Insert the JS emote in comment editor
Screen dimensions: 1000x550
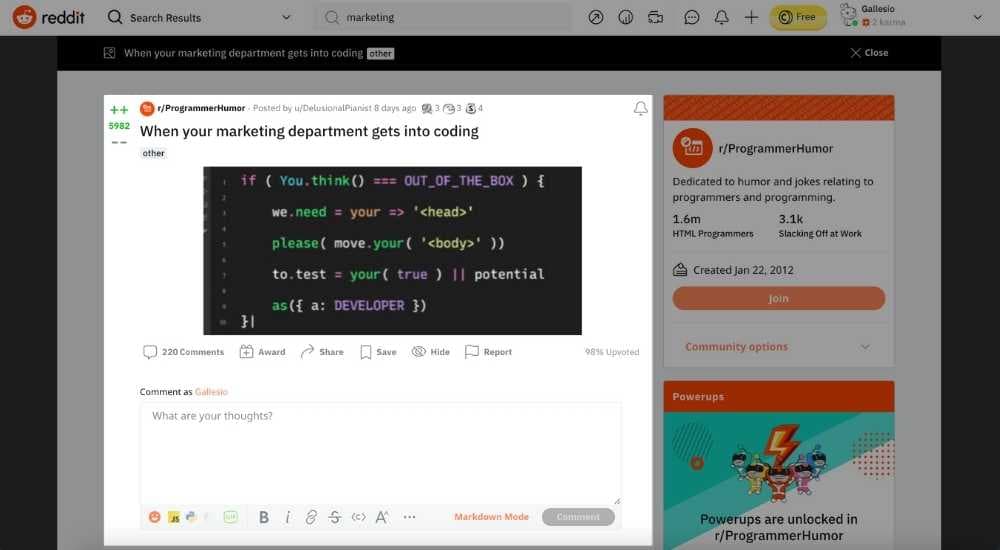click(173, 517)
